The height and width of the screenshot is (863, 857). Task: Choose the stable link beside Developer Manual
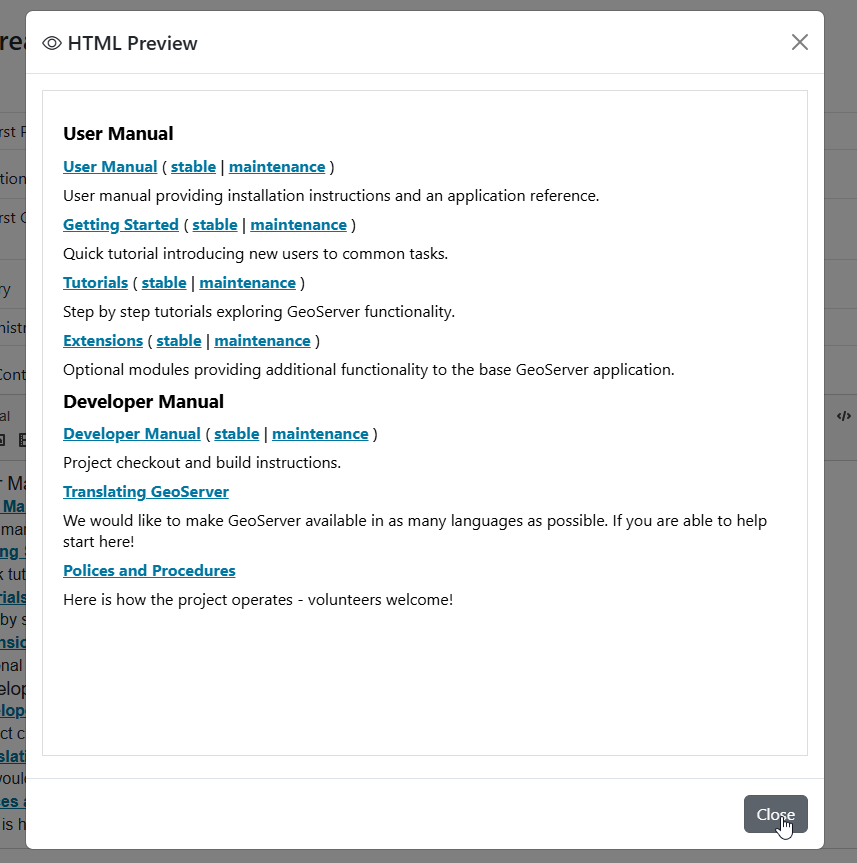pos(236,434)
